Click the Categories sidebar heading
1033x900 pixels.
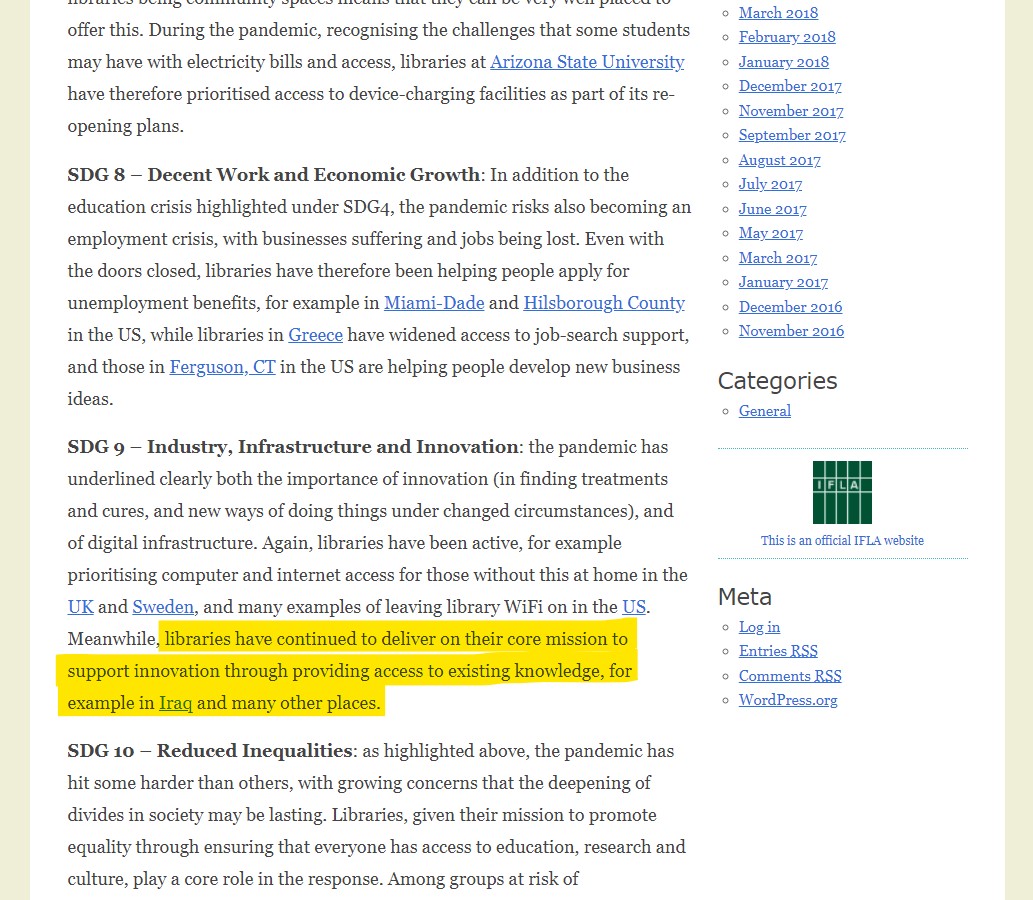777,381
